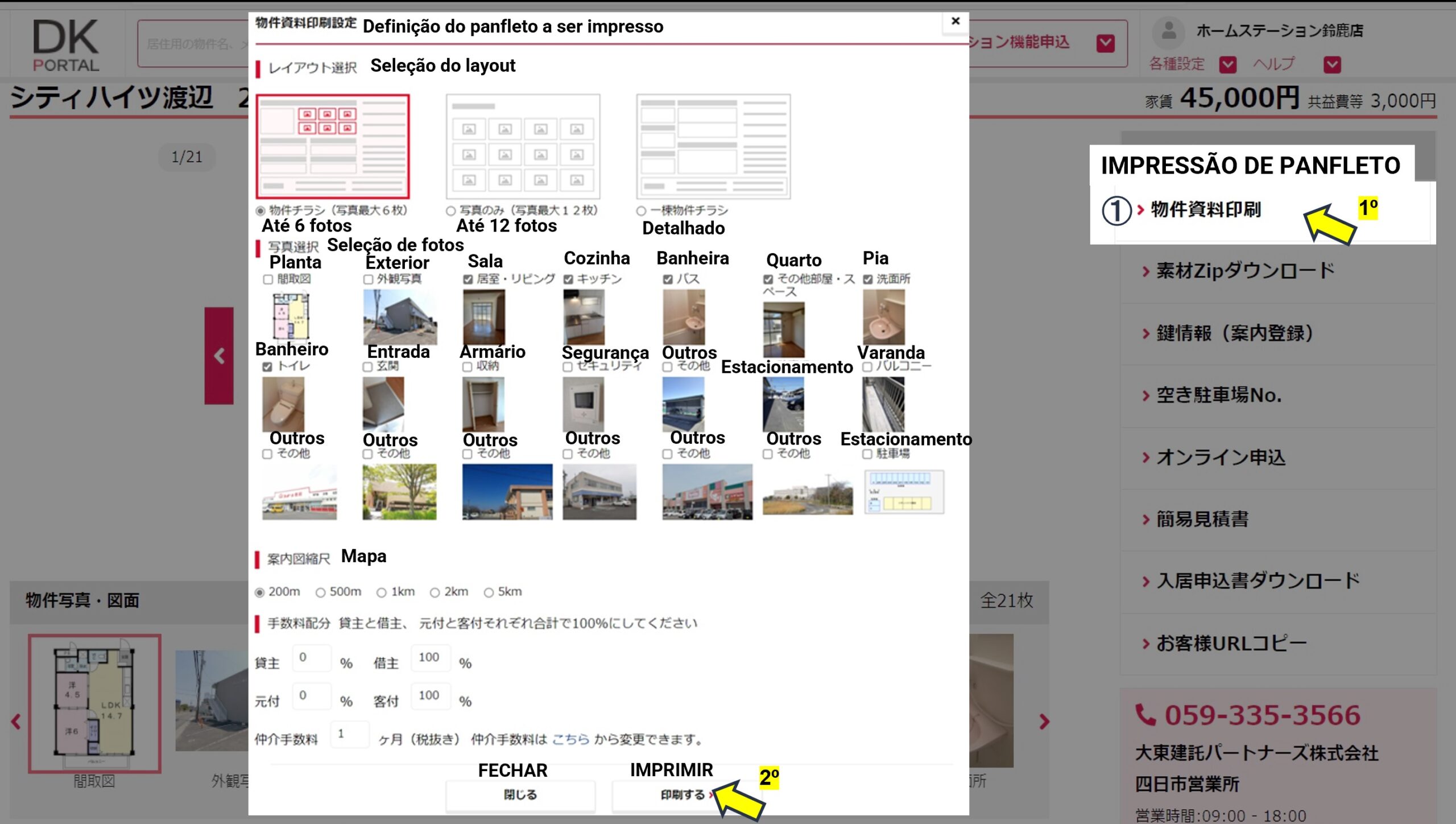Image resolution: width=1456 pixels, height=824 pixels.
Task: Open the ション機能申込 dropdown arrow
Action: tap(1105, 43)
